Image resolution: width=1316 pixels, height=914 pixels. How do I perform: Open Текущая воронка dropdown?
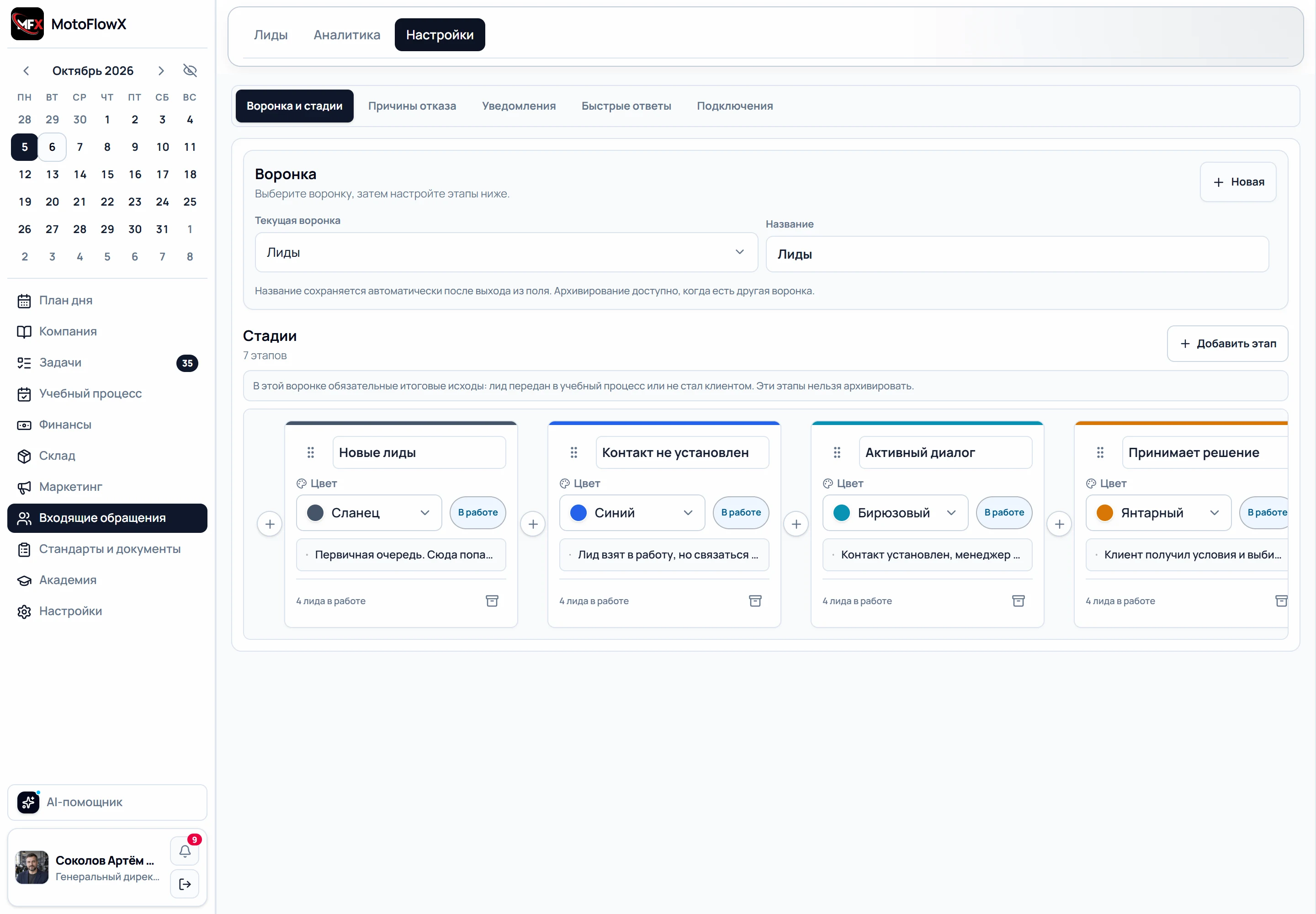tap(506, 252)
